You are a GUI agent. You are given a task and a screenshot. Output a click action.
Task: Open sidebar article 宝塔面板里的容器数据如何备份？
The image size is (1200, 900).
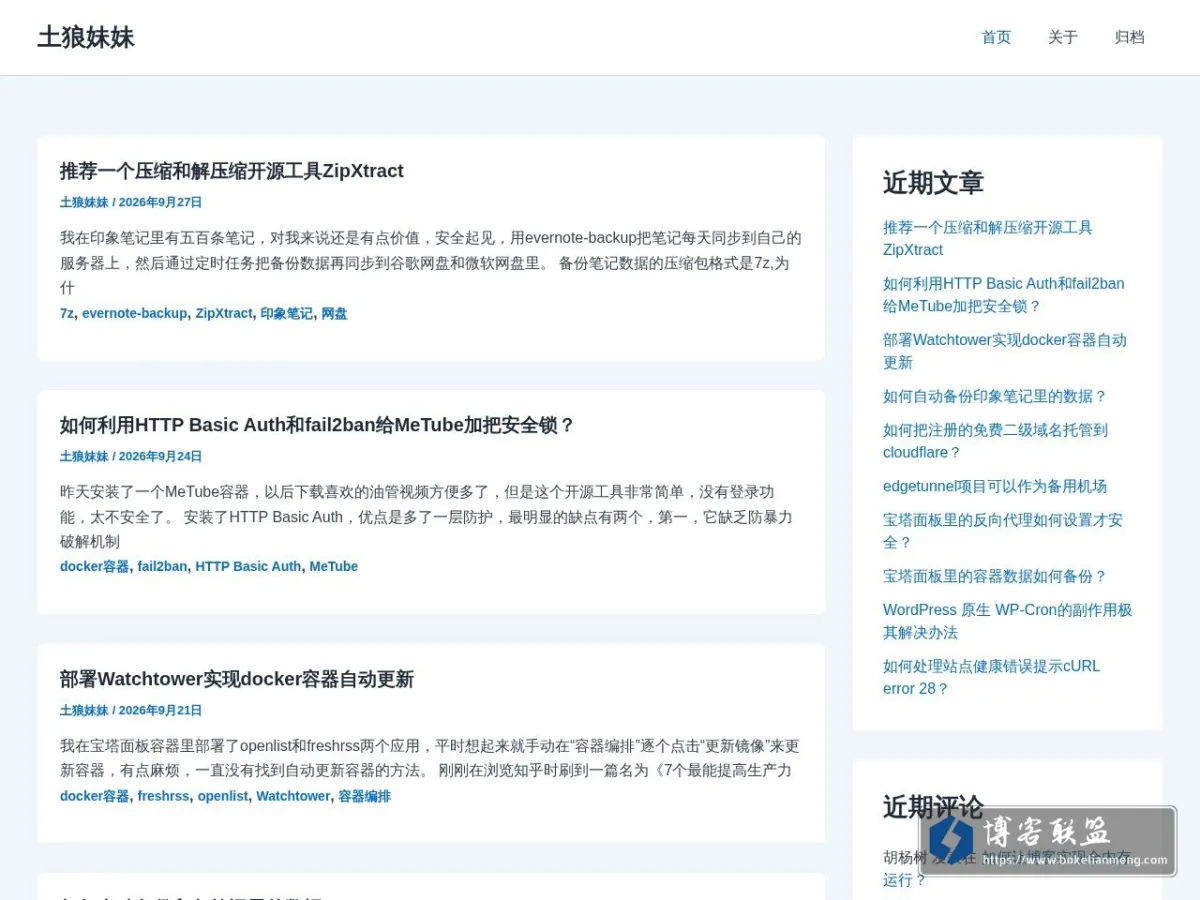(995, 576)
